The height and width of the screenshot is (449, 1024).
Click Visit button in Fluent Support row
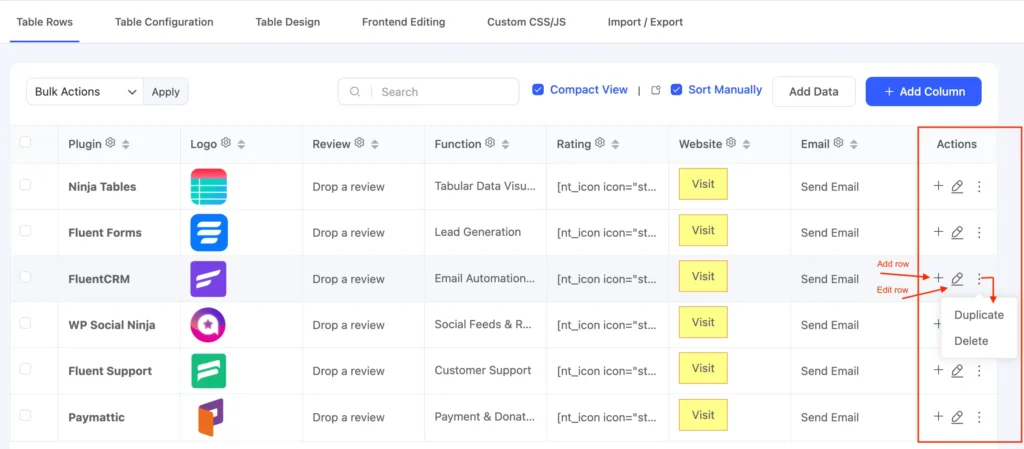click(703, 368)
